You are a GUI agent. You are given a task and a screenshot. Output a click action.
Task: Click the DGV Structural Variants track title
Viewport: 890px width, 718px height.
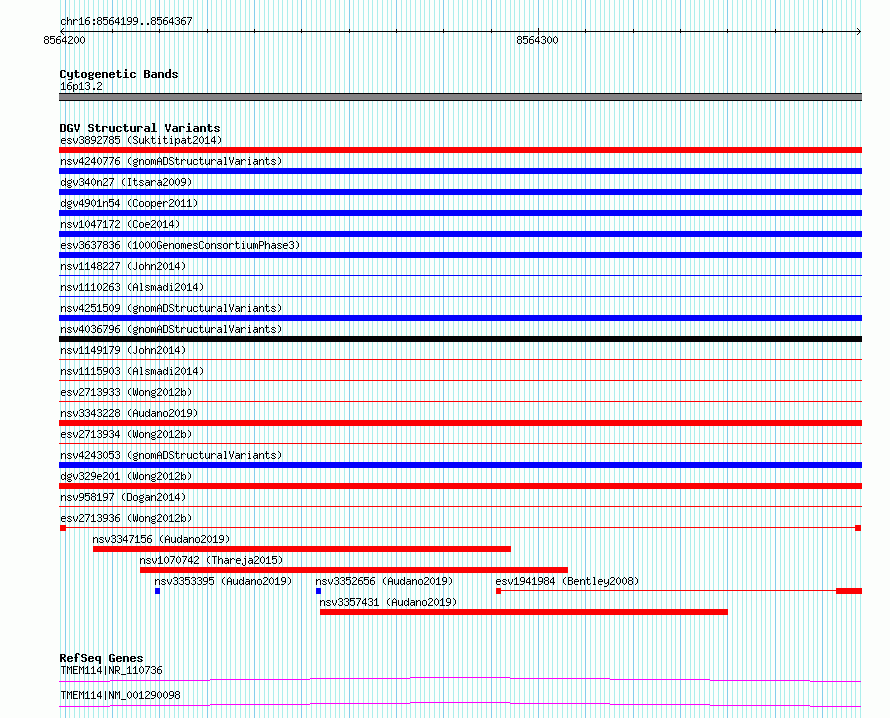[x=140, y=128]
